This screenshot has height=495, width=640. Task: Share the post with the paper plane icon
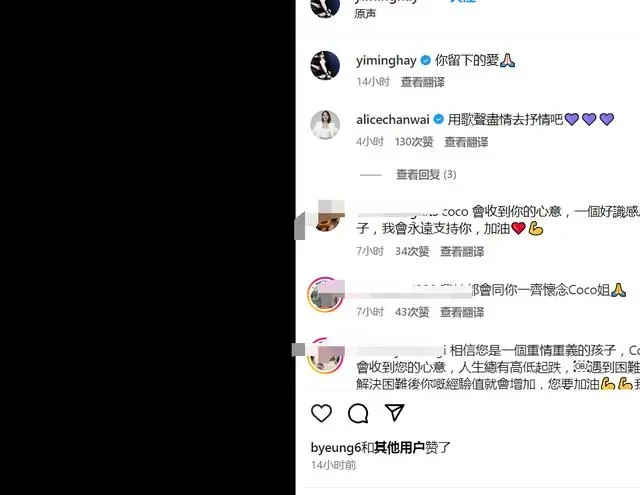pyautogui.click(x=394, y=413)
